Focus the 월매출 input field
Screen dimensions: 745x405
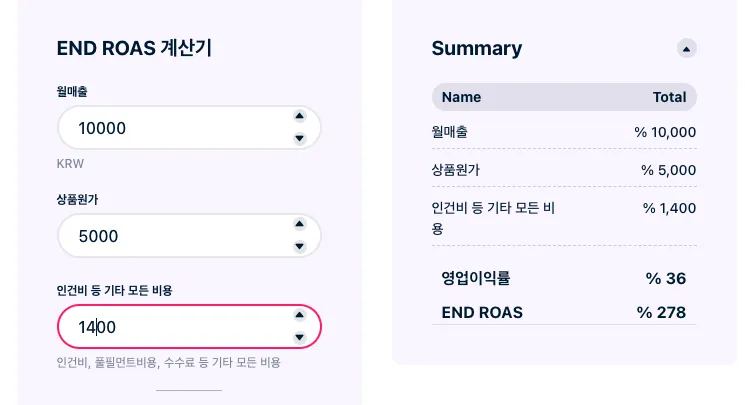click(x=170, y=128)
